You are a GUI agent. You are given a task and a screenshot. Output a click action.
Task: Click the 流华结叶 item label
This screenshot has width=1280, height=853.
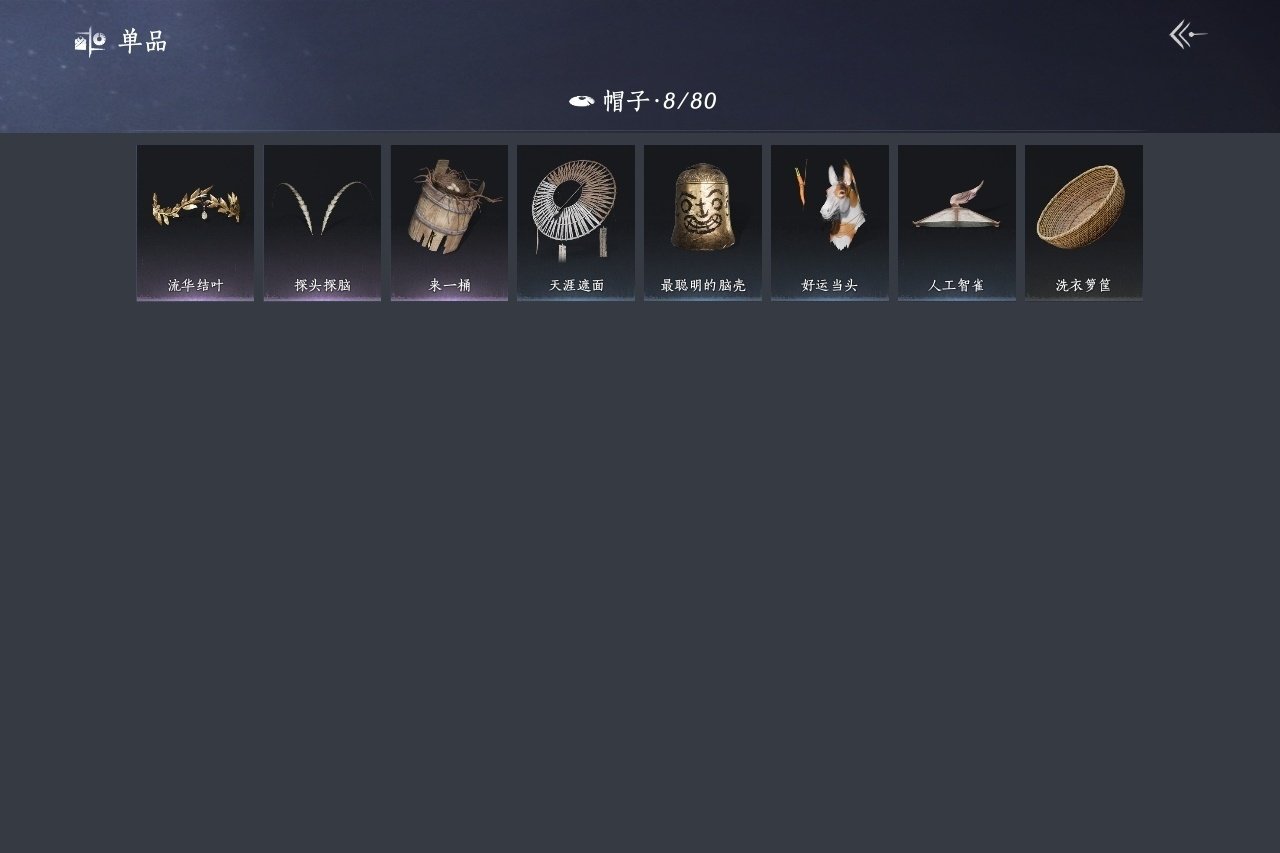196,285
